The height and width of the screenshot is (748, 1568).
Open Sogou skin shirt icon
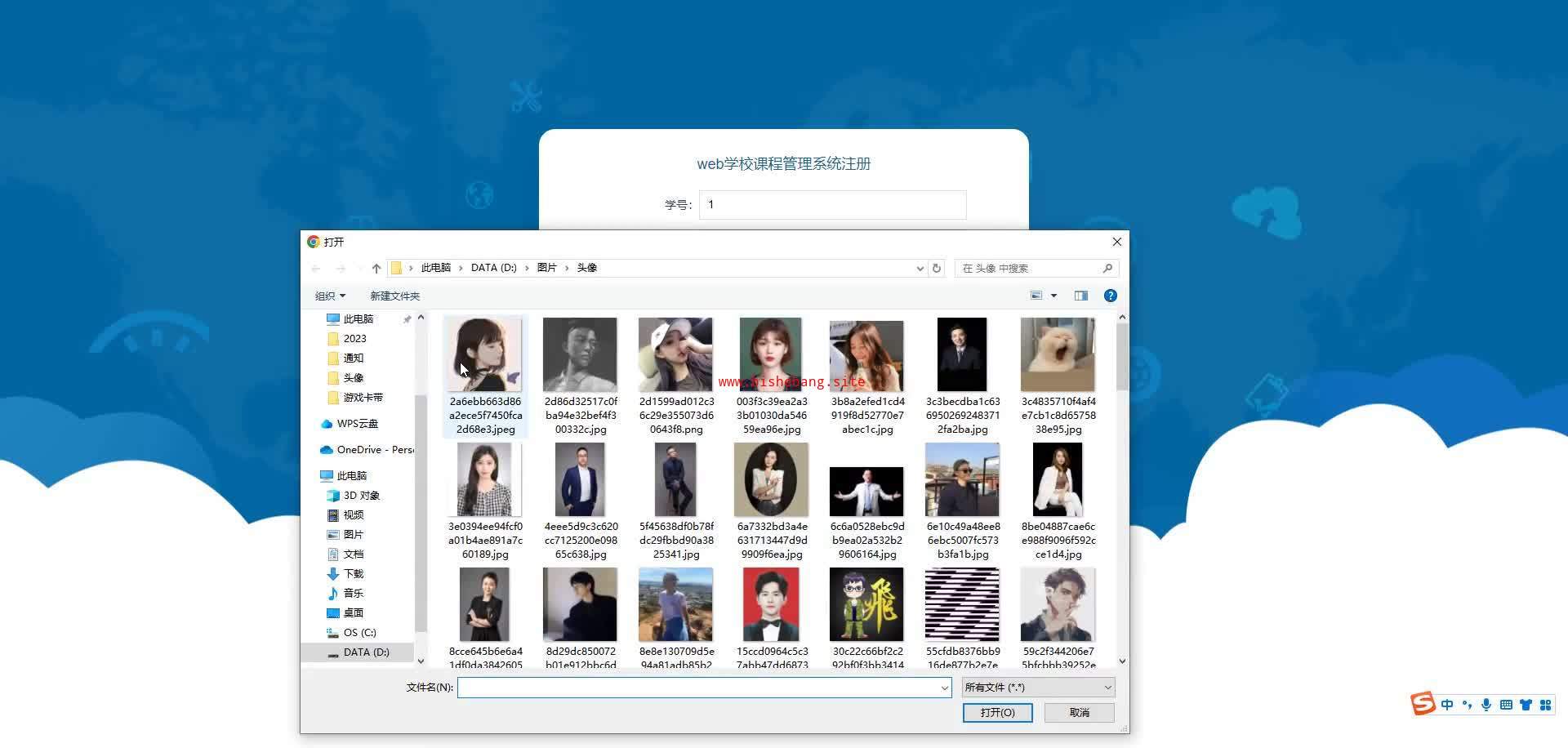1526,705
